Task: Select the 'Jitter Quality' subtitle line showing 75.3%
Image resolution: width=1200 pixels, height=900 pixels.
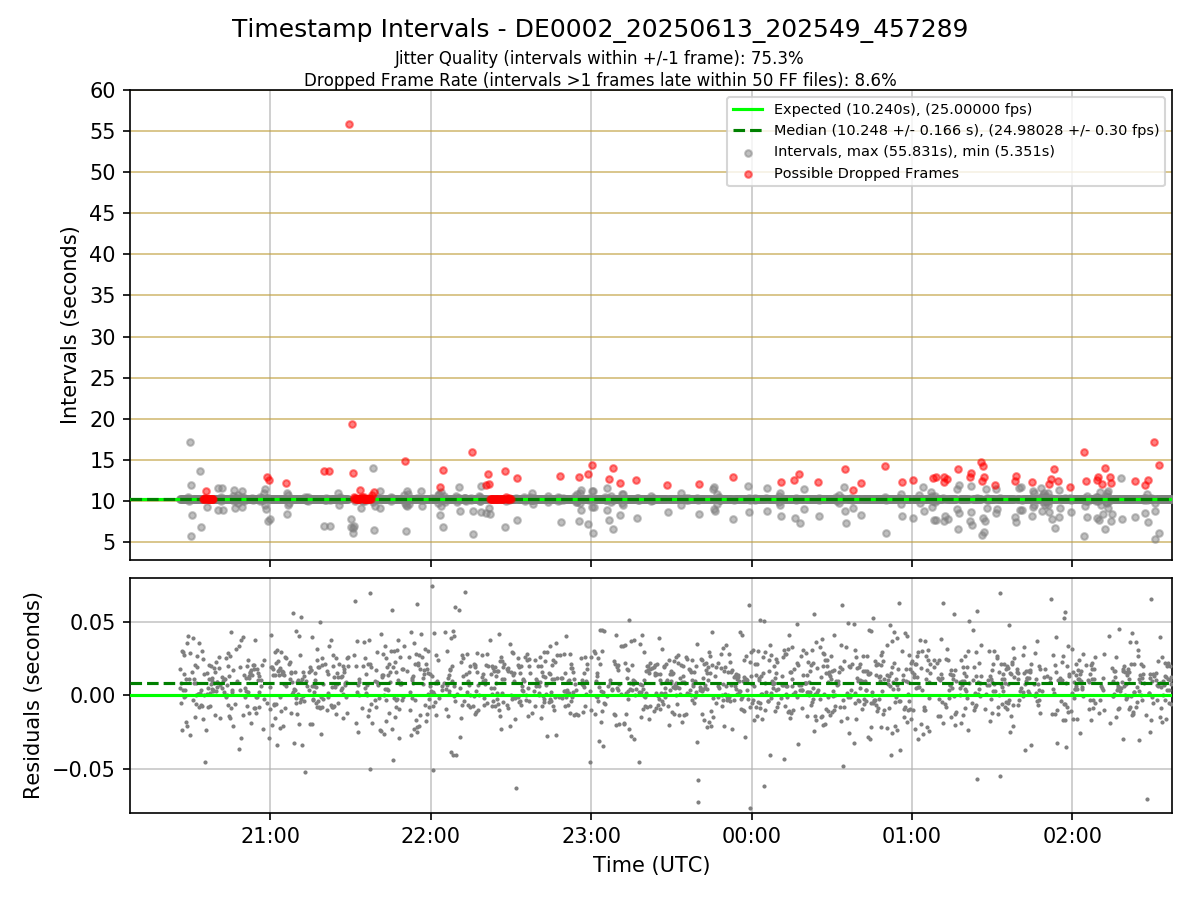Action: point(599,58)
